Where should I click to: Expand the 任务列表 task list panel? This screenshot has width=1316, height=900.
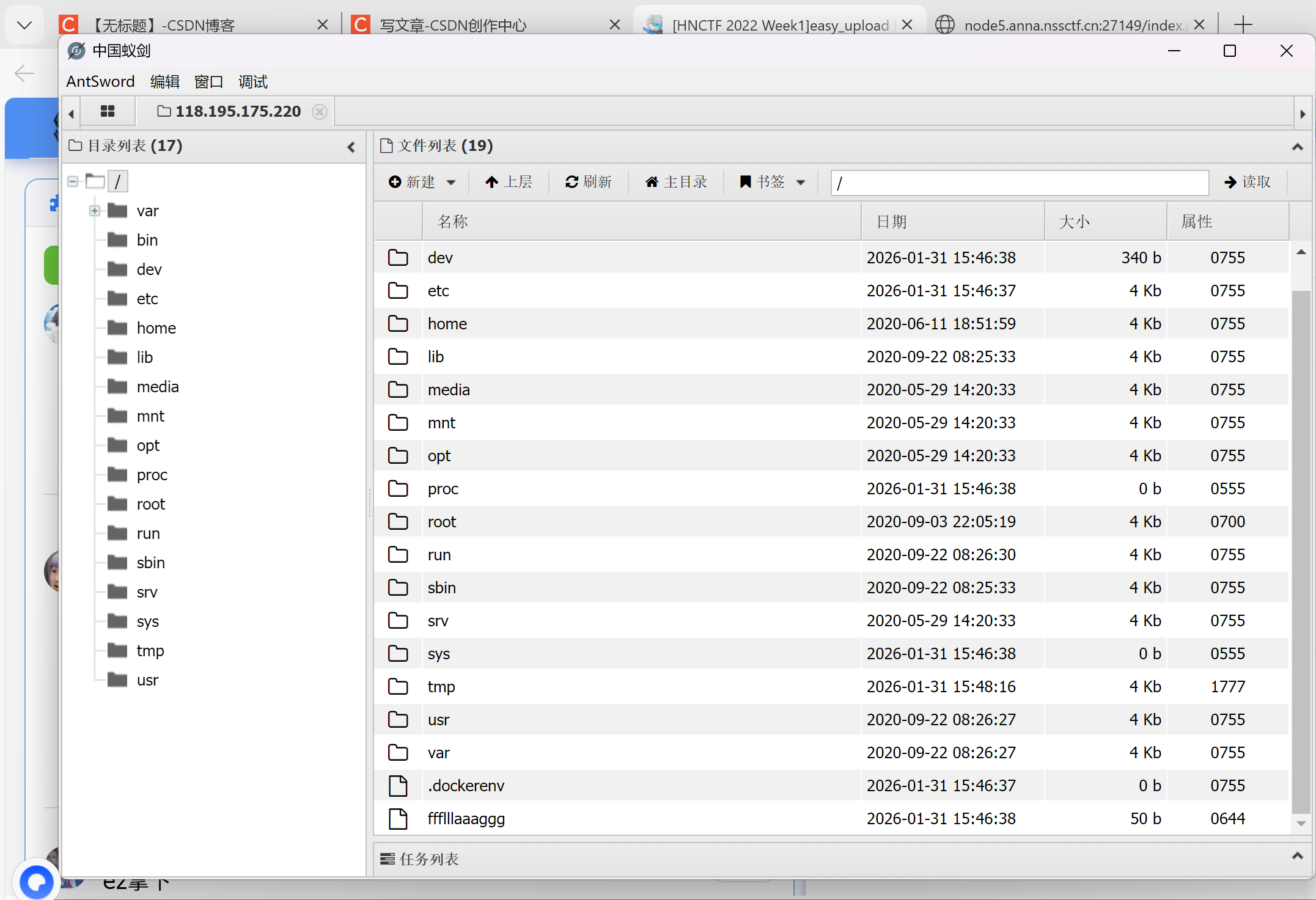[x=1297, y=856]
